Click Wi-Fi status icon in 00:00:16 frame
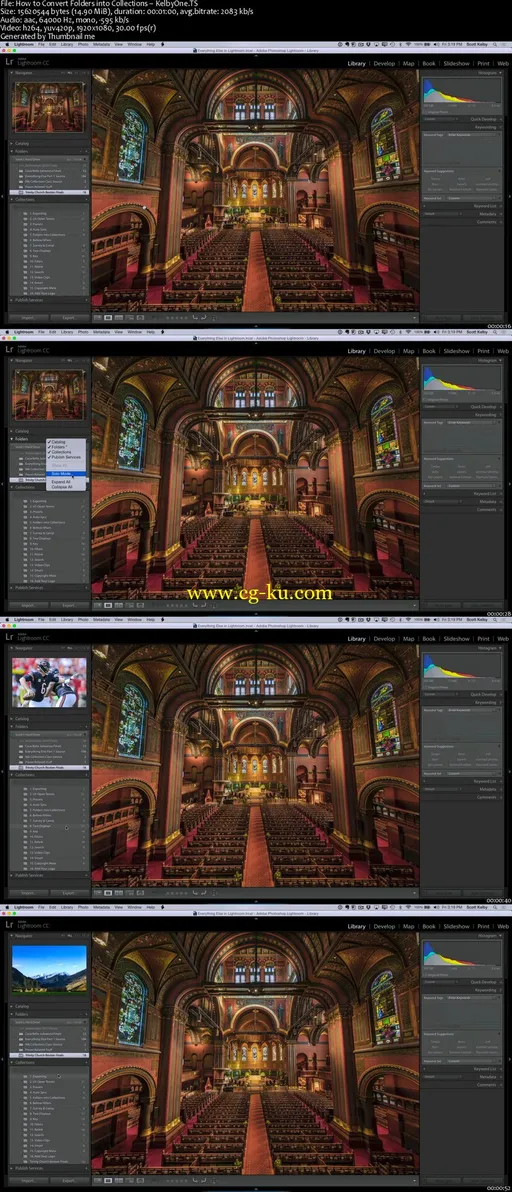512x1192 pixels. 408,44
